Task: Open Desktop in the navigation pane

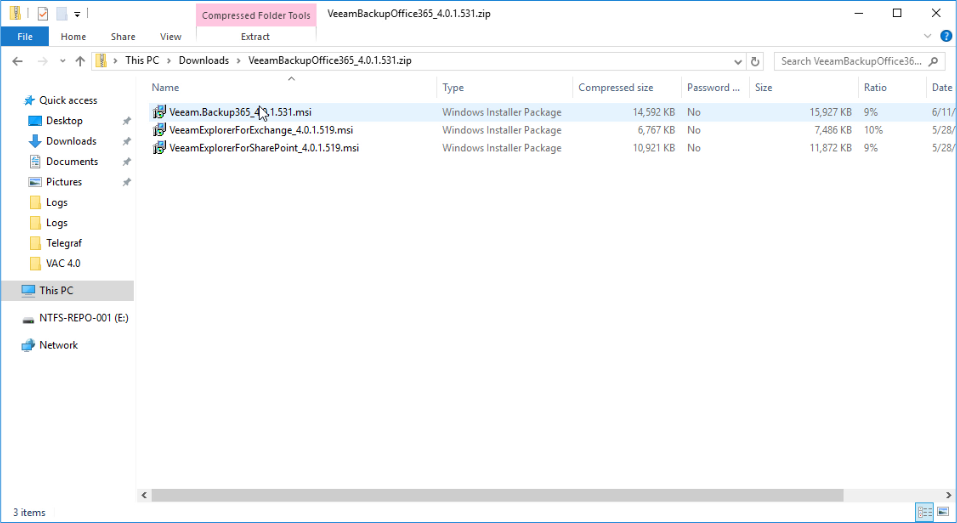Action: pyautogui.click(x=64, y=121)
